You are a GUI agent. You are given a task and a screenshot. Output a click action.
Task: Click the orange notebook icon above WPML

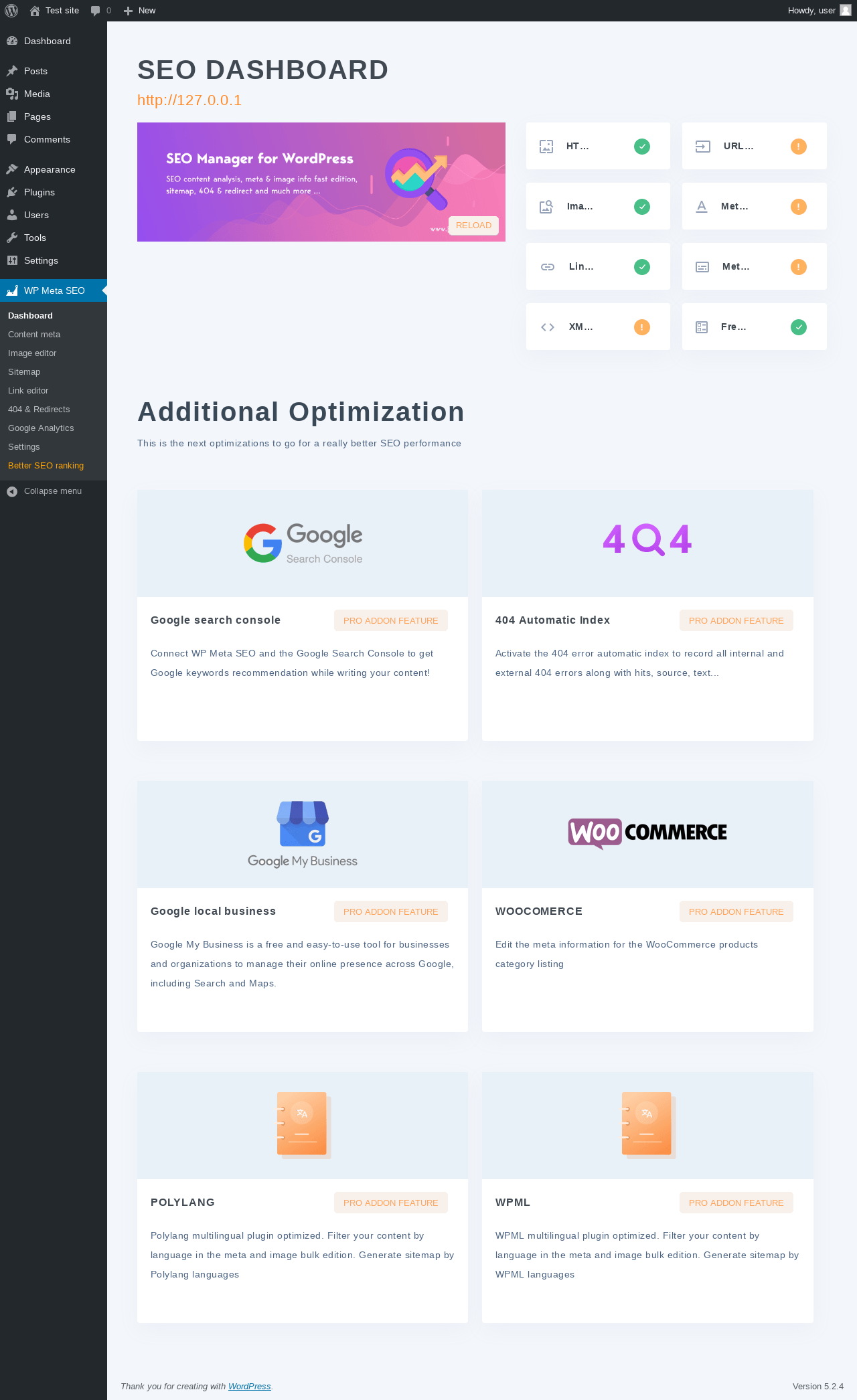tap(649, 1126)
